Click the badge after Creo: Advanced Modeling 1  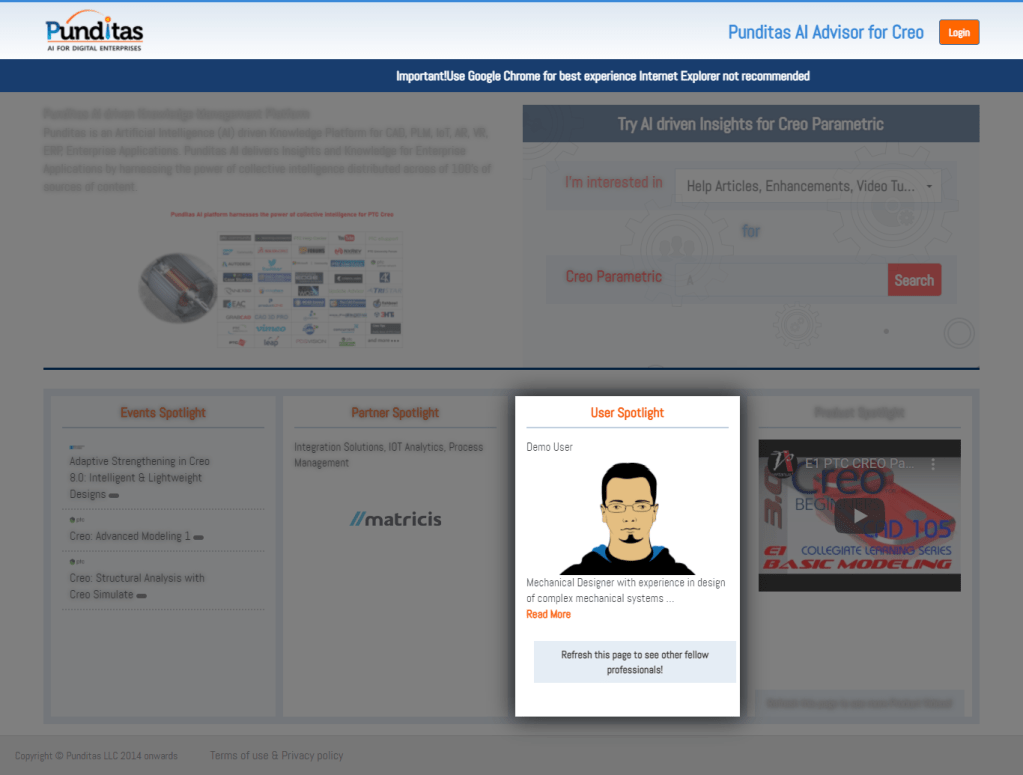[199, 538]
